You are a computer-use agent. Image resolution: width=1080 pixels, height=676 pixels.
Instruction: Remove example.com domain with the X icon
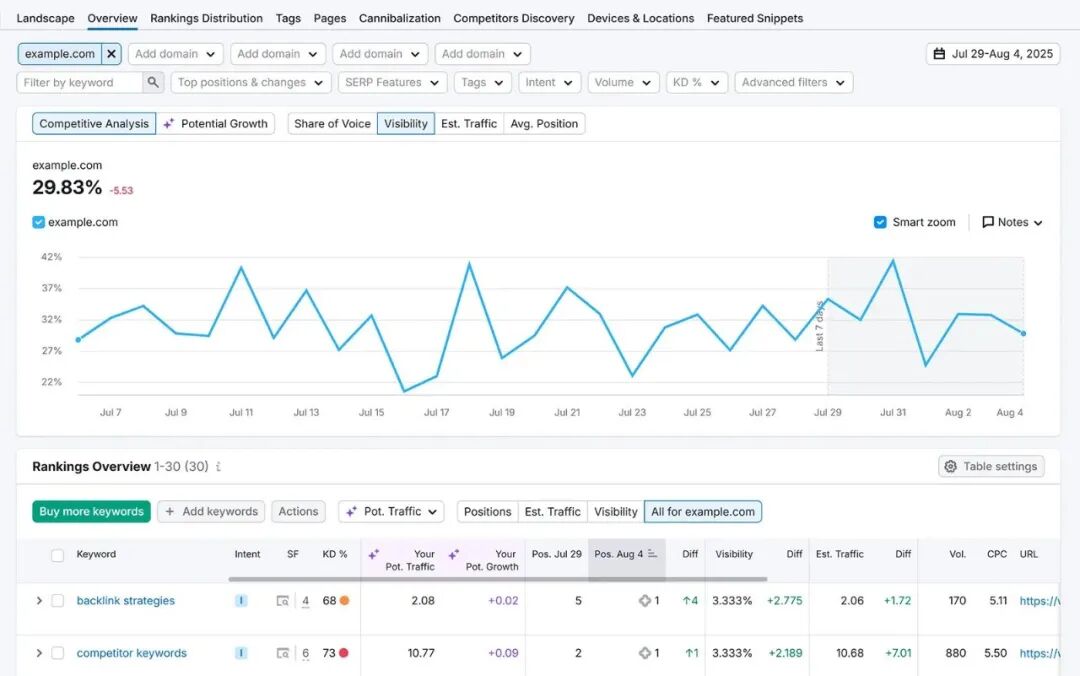coord(112,54)
